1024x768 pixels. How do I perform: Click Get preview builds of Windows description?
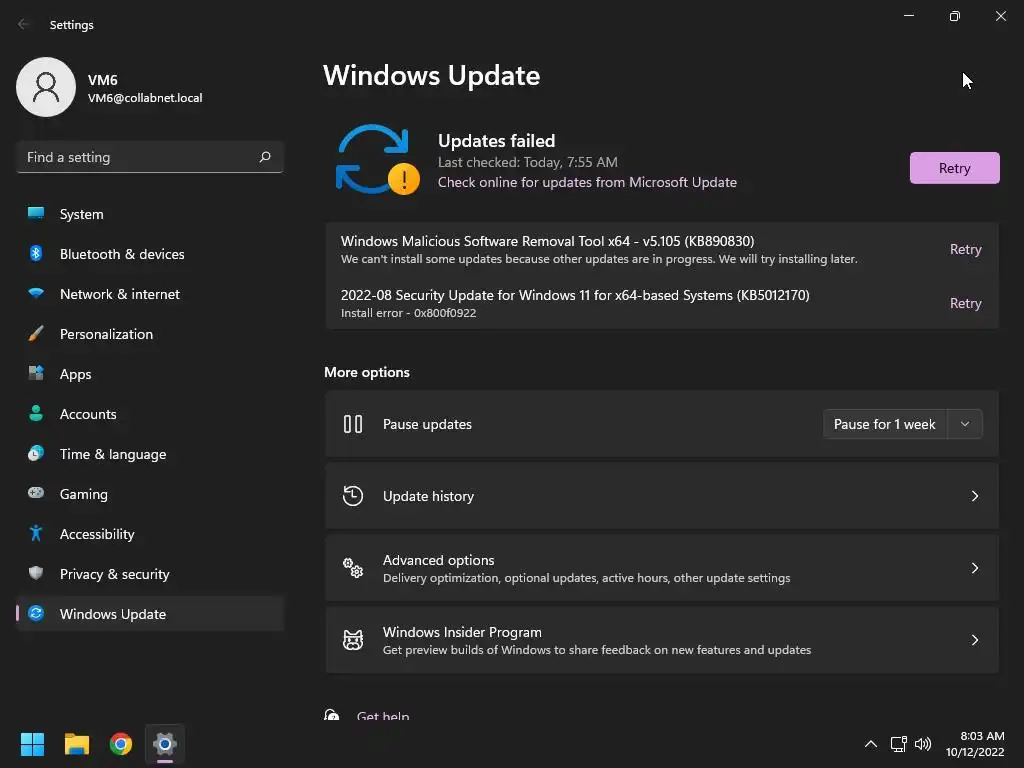(x=597, y=650)
